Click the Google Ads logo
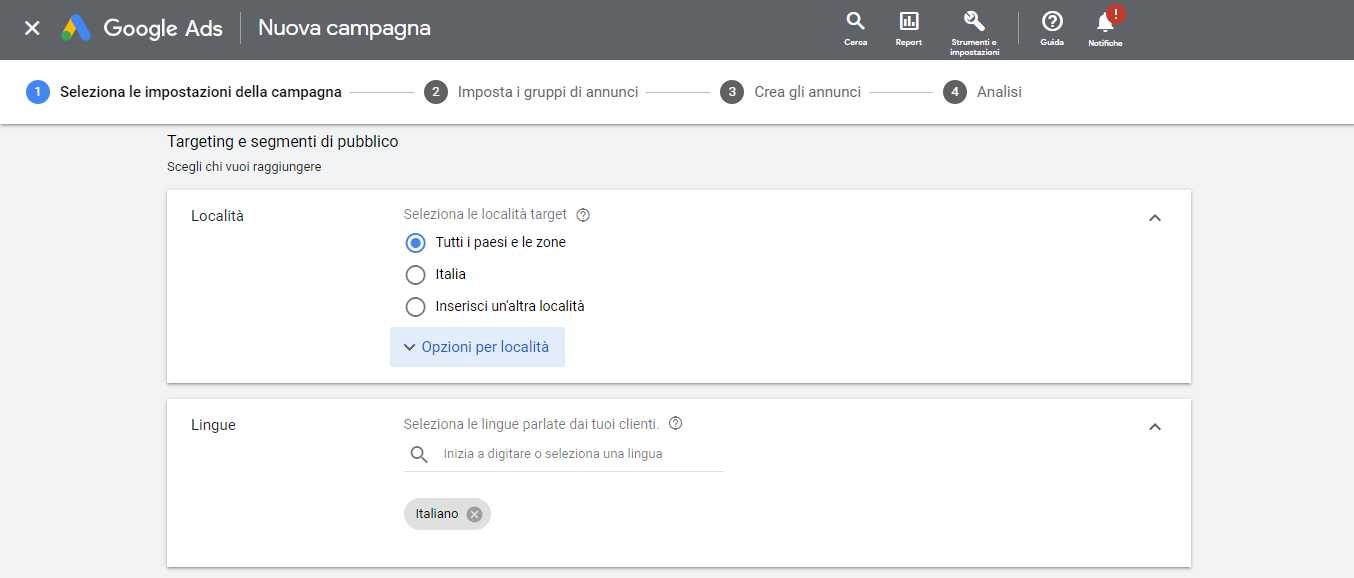 76,28
